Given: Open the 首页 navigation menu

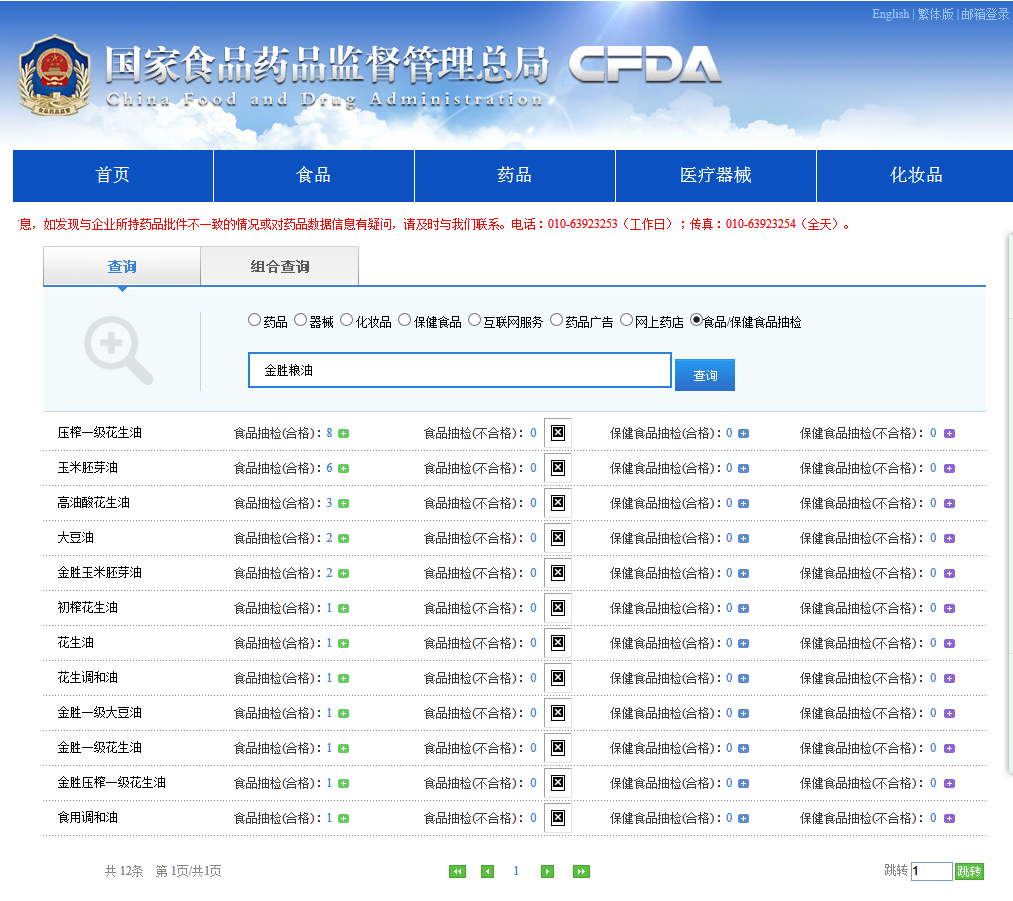Looking at the screenshot, I should 113,176.
